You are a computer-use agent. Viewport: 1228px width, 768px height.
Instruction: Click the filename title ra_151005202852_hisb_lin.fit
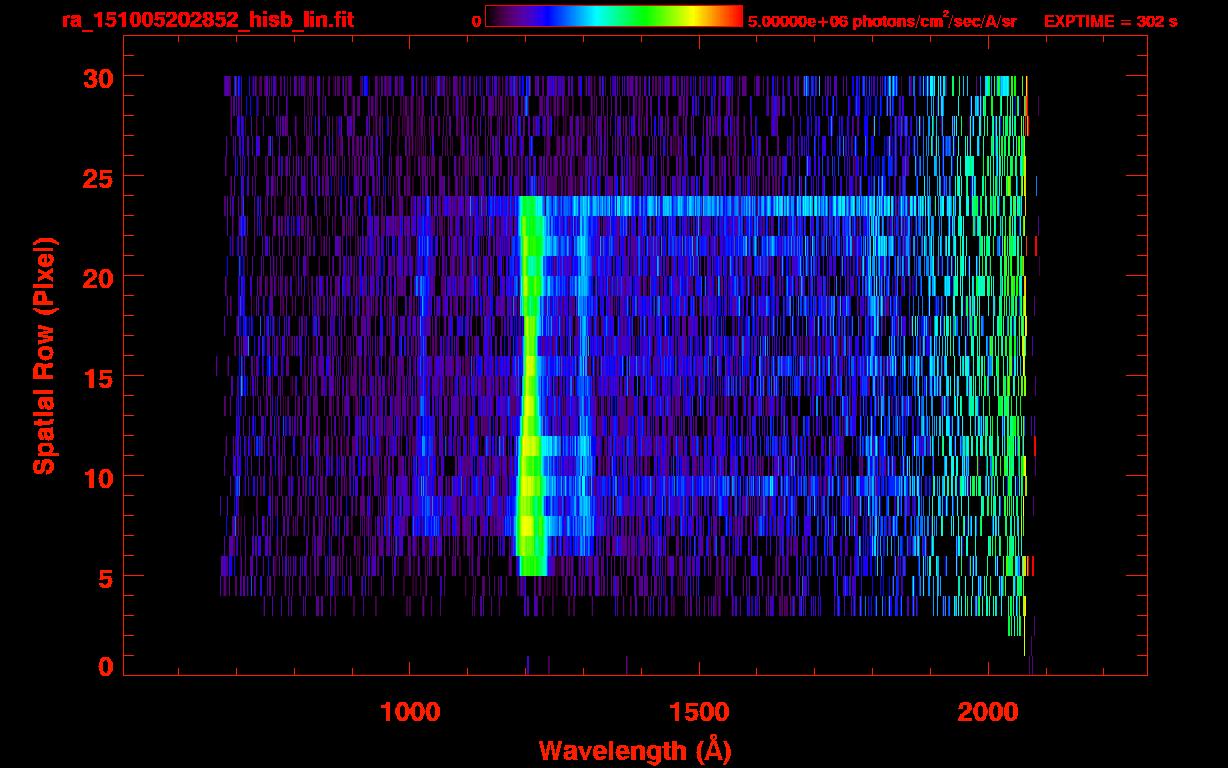coord(207,20)
